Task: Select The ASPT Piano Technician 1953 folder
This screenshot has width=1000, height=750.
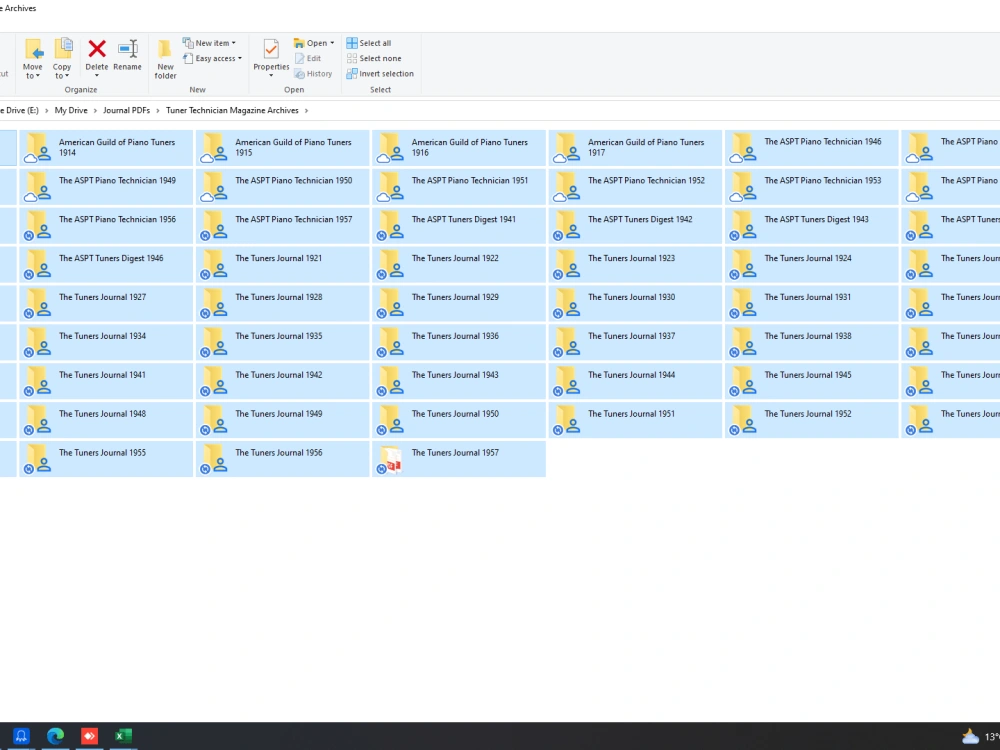Action: 812,187
